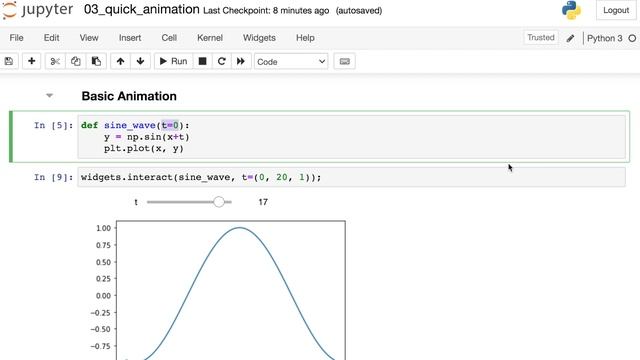
Task: Click the Jupyter logo
Action: click(x=38, y=10)
